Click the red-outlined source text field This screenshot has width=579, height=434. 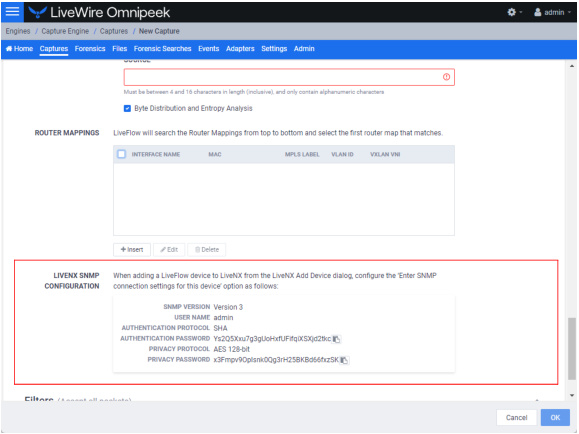pyautogui.click(x=289, y=77)
